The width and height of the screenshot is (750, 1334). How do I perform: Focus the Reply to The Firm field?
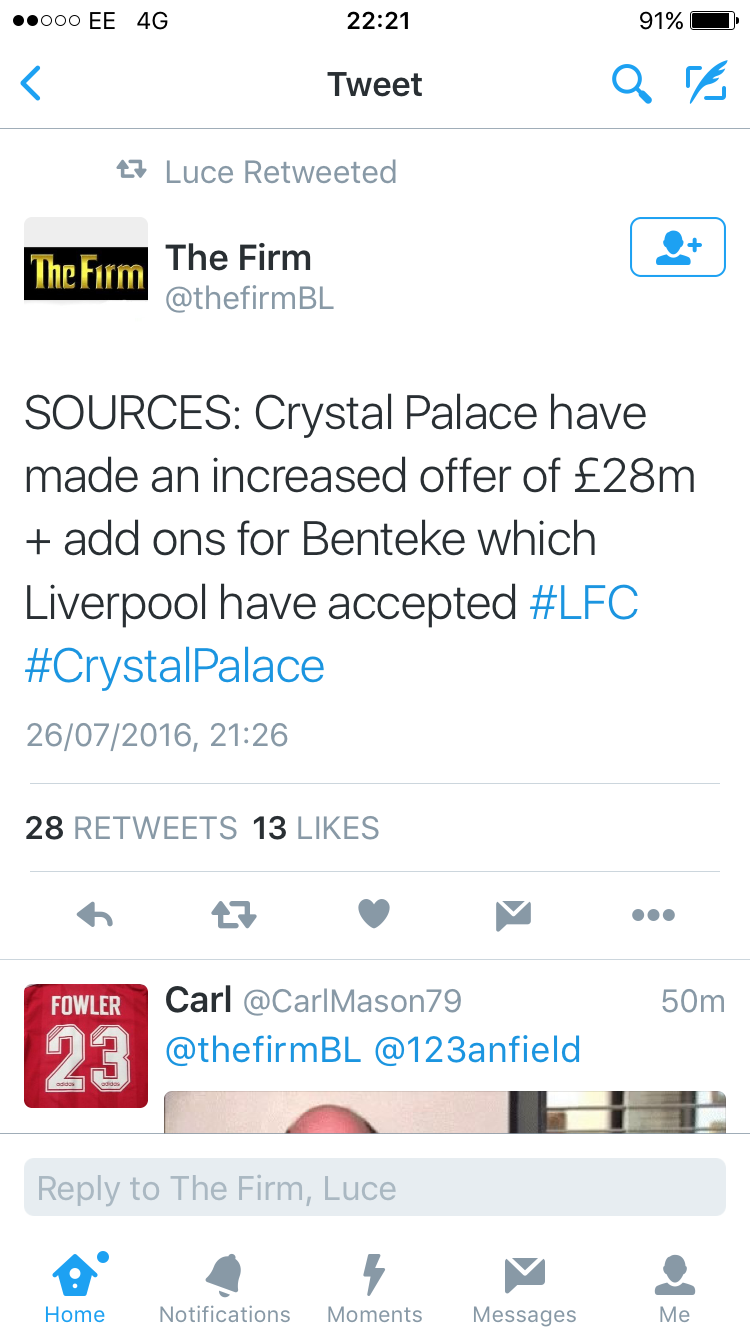pos(375,1188)
